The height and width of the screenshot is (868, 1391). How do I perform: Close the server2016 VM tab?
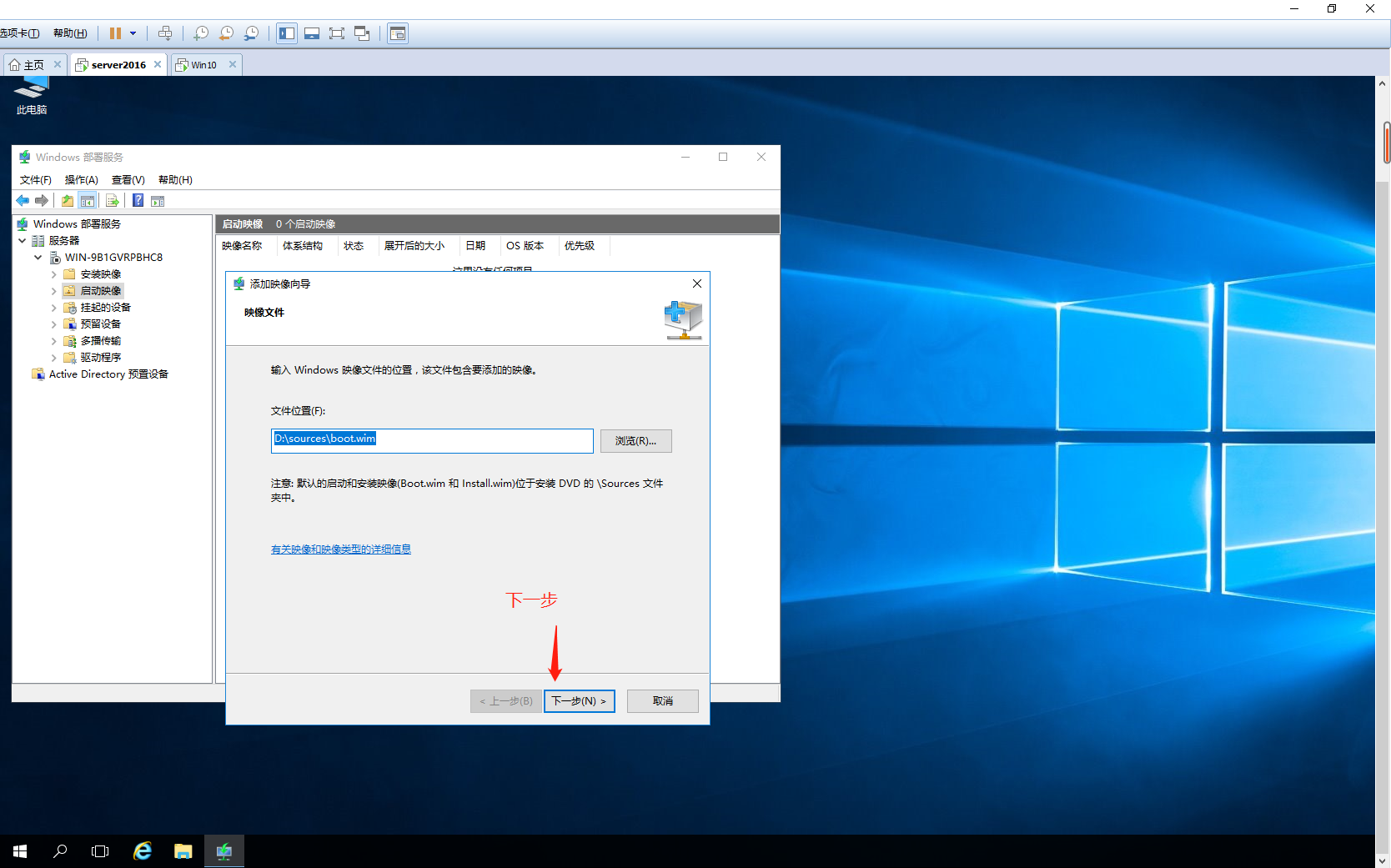[x=158, y=64]
